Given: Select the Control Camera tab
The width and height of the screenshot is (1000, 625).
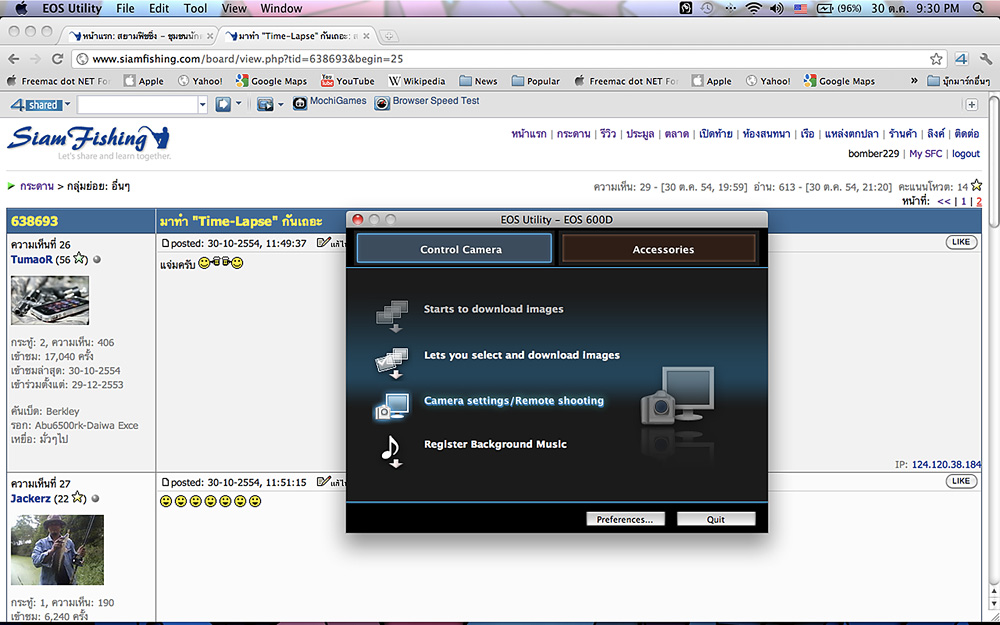Looking at the screenshot, I should [454, 249].
